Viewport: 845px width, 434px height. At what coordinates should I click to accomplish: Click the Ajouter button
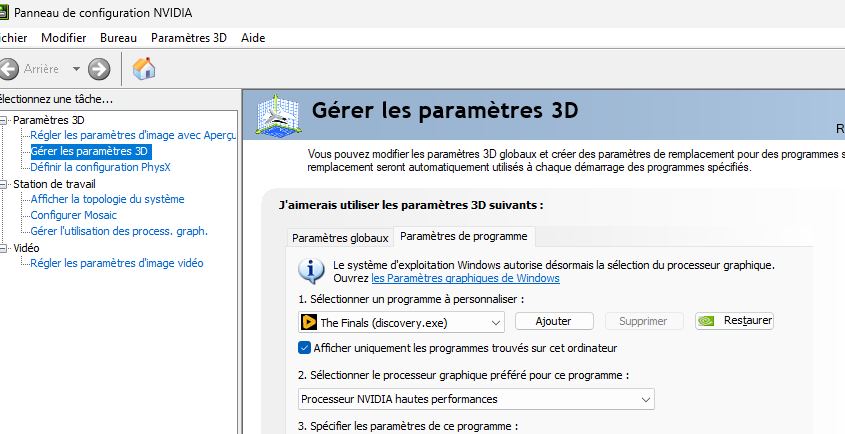pos(554,321)
